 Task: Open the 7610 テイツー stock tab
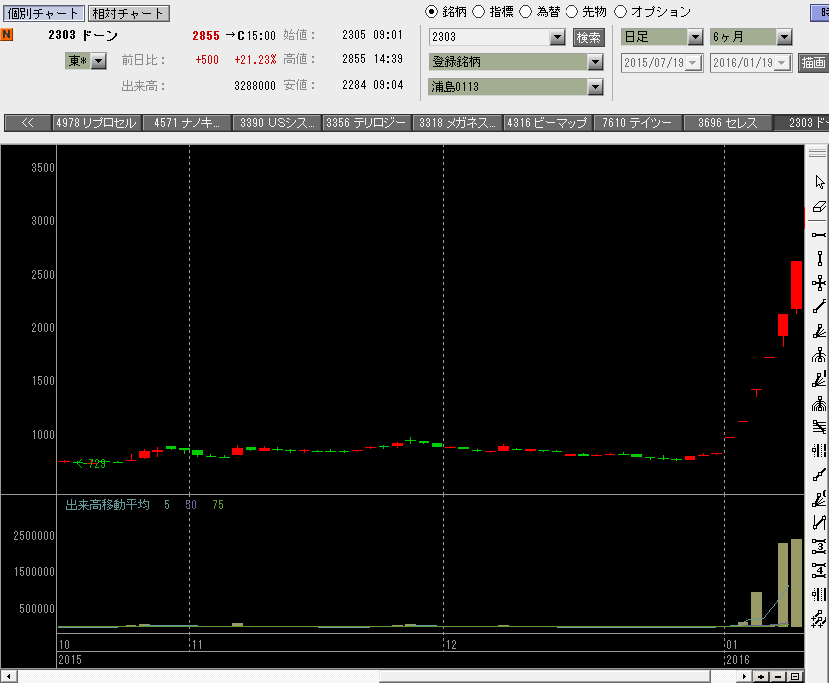click(x=637, y=123)
